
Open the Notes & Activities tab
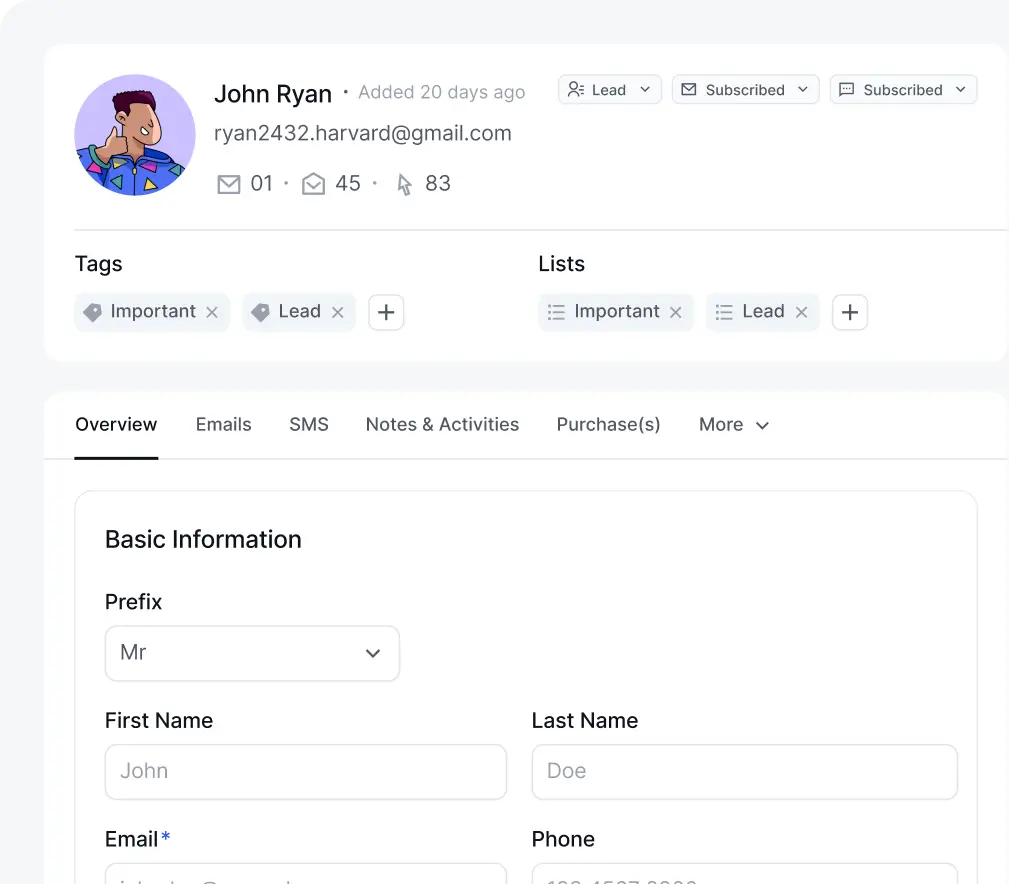point(442,425)
